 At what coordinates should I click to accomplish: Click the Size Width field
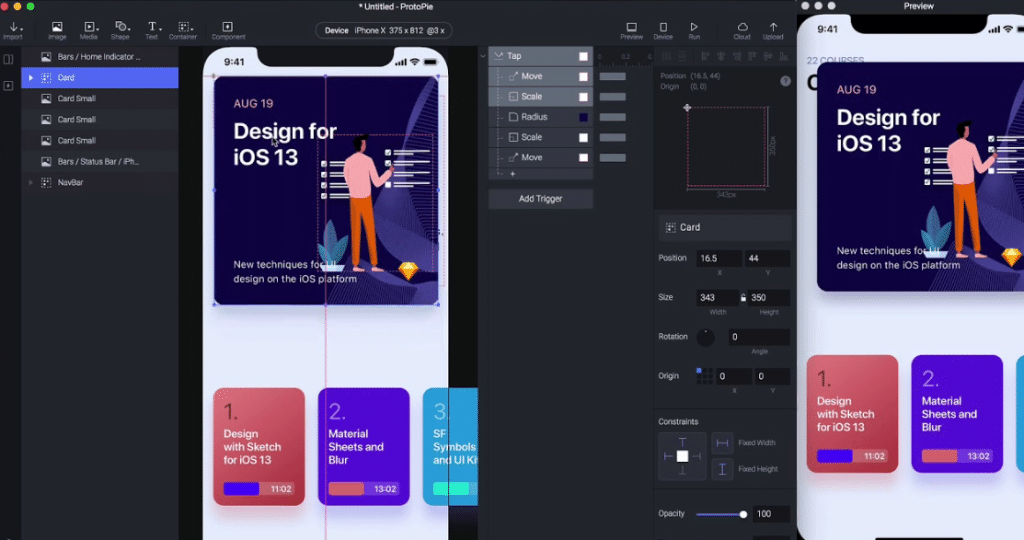[717, 298]
